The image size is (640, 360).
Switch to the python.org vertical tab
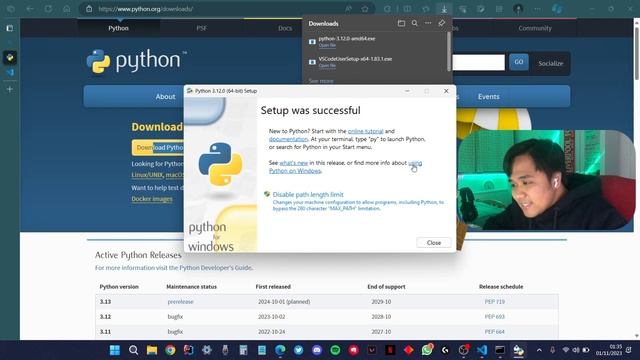pyautogui.click(x=10, y=57)
